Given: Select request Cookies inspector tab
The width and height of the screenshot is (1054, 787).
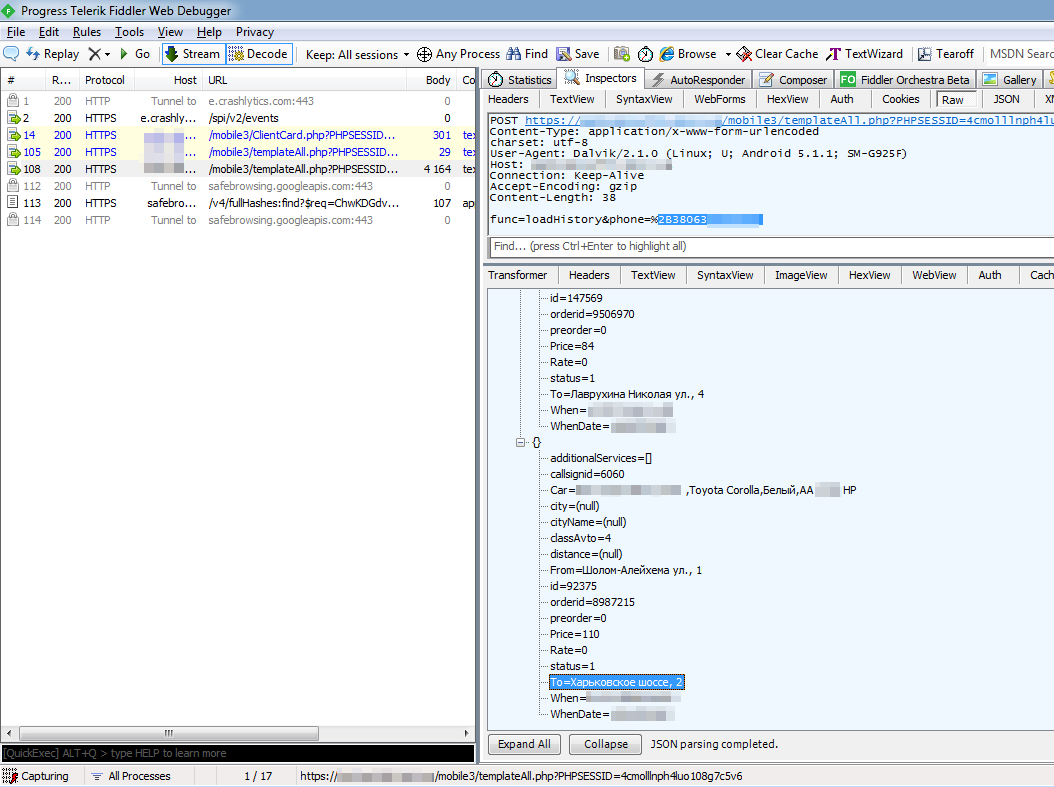Looking at the screenshot, I should coord(901,99).
